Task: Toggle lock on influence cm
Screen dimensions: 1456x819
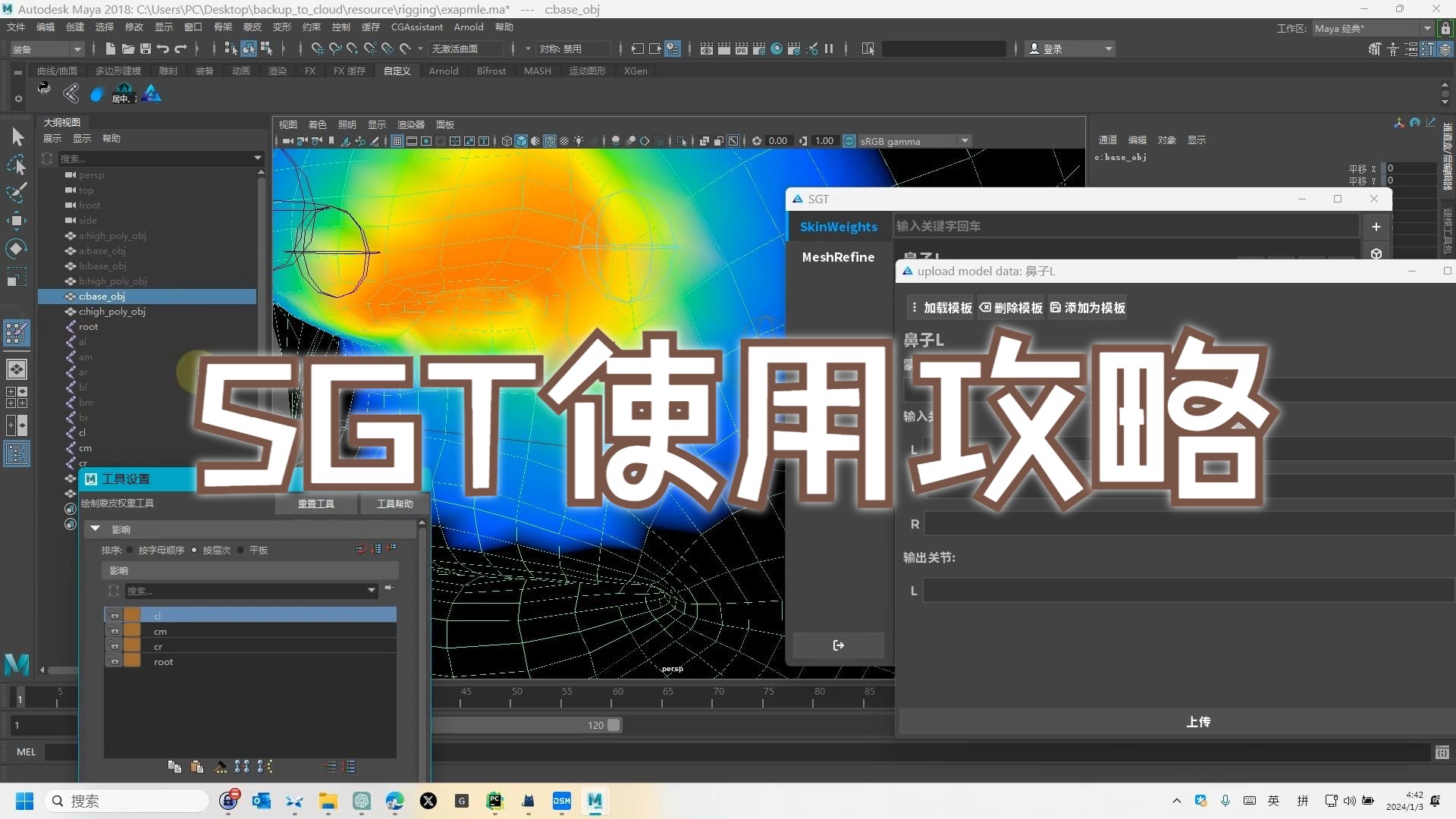Action: pyautogui.click(x=113, y=630)
